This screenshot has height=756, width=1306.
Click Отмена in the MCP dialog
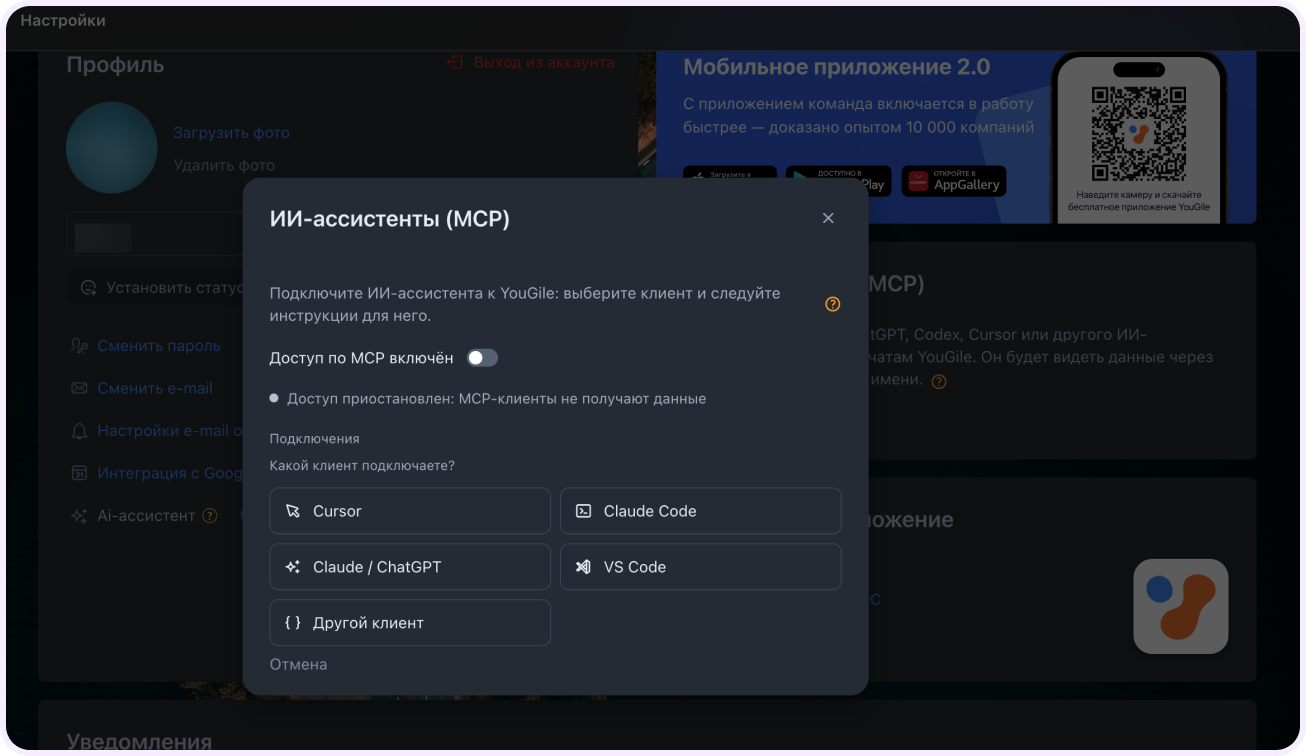(x=298, y=664)
